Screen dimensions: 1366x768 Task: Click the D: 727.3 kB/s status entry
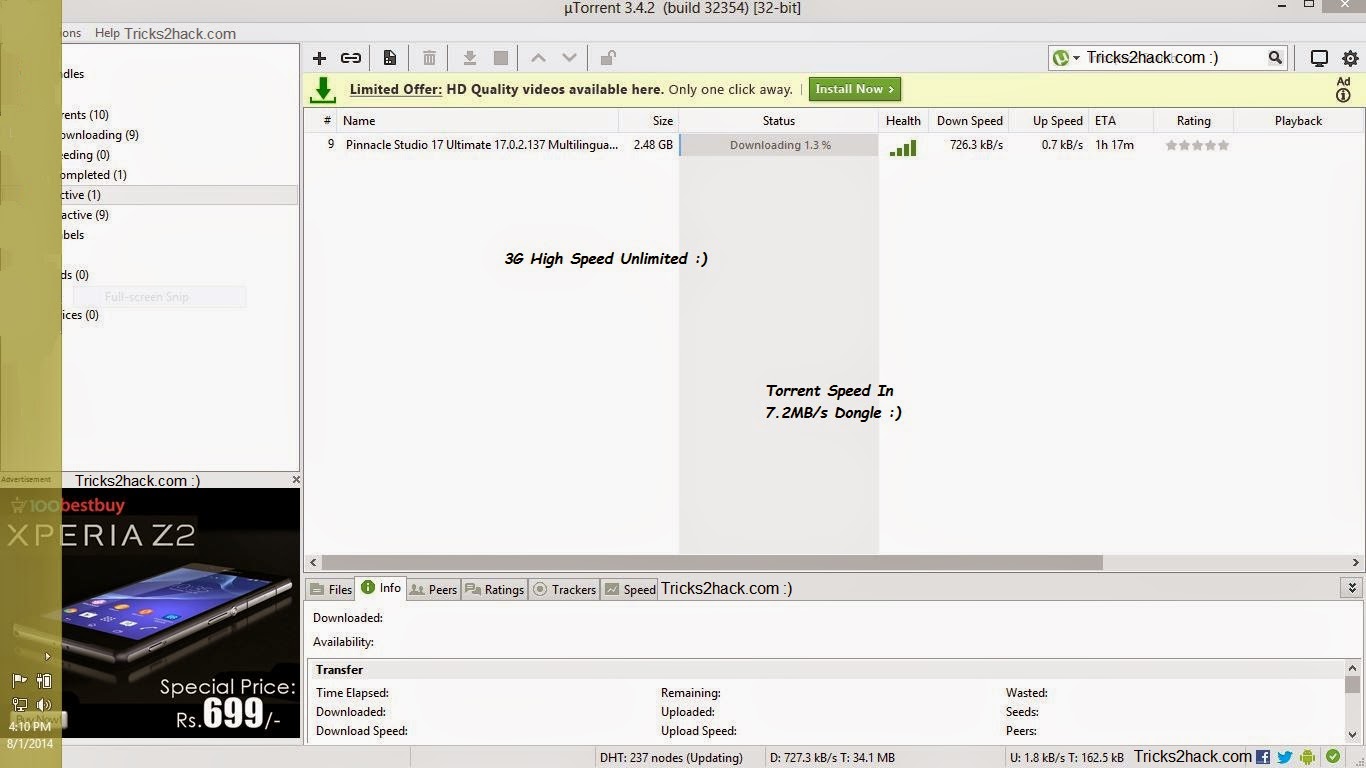pyautogui.click(x=832, y=758)
